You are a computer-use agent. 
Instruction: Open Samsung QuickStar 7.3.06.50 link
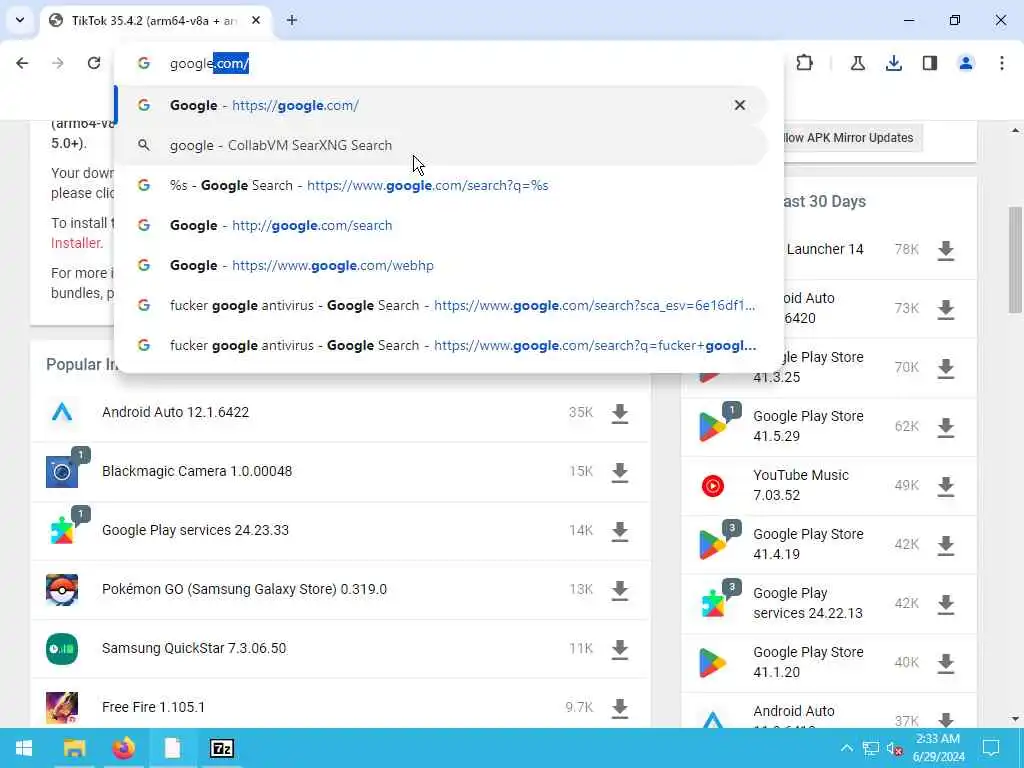point(194,648)
